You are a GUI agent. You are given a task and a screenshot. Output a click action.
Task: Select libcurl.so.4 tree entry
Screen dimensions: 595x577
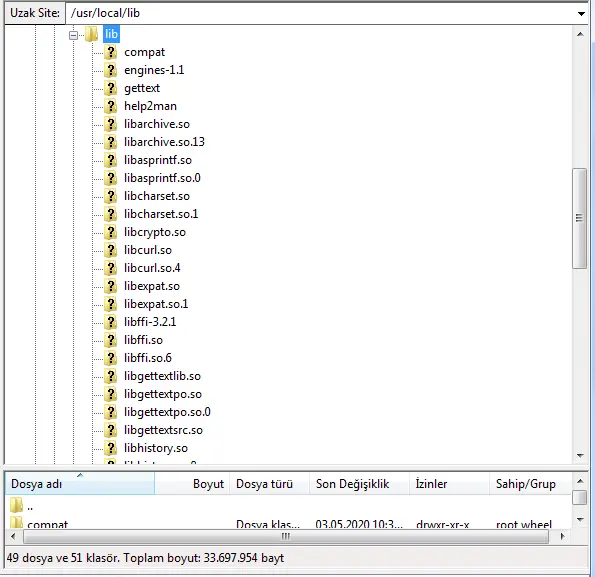point(152,268)
